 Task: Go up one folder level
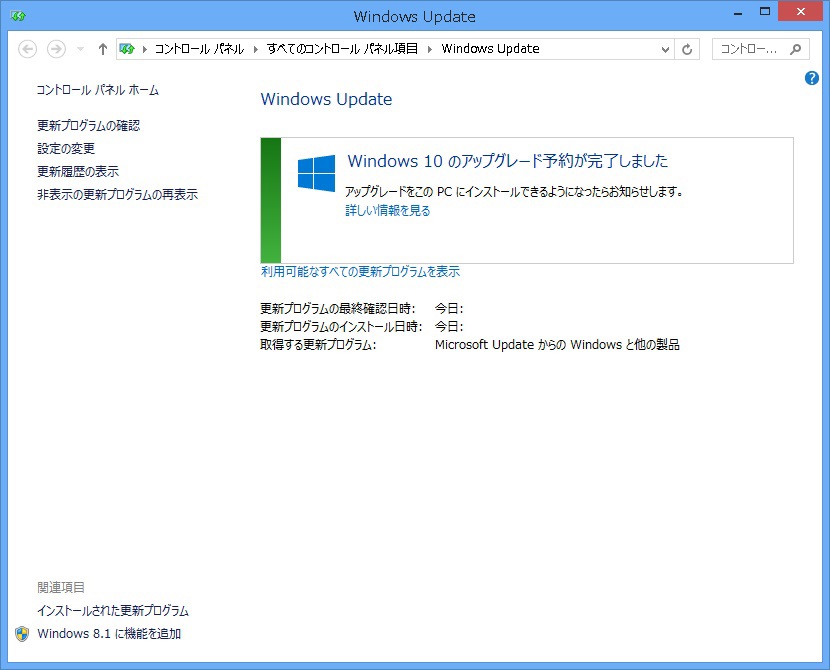(x=103, y=49)
